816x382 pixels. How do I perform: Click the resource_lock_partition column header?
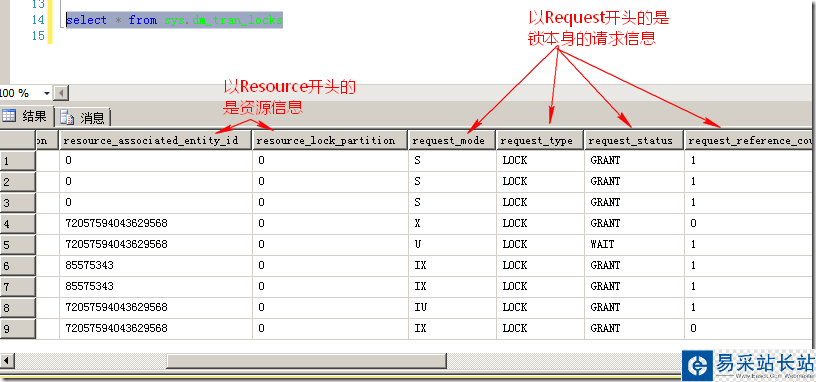click(x=330, y=140)
